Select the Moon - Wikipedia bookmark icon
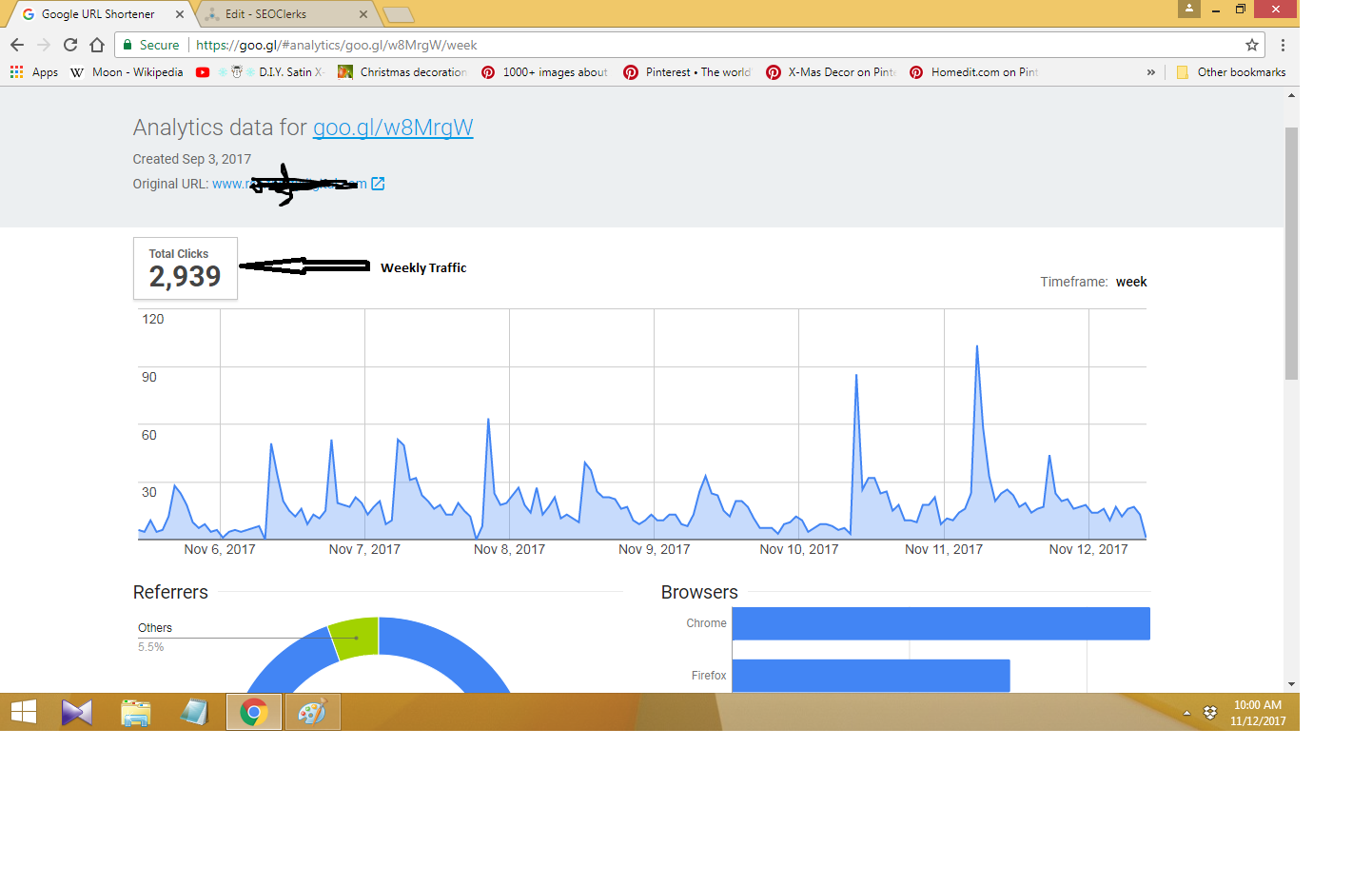 (76, 71)
